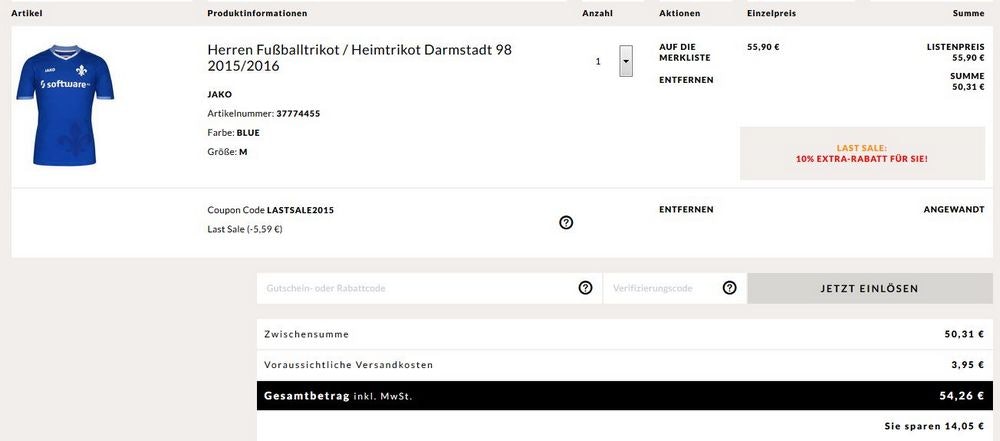Click the JAKO brand name
1000x441 pixels.
(219, 95)
